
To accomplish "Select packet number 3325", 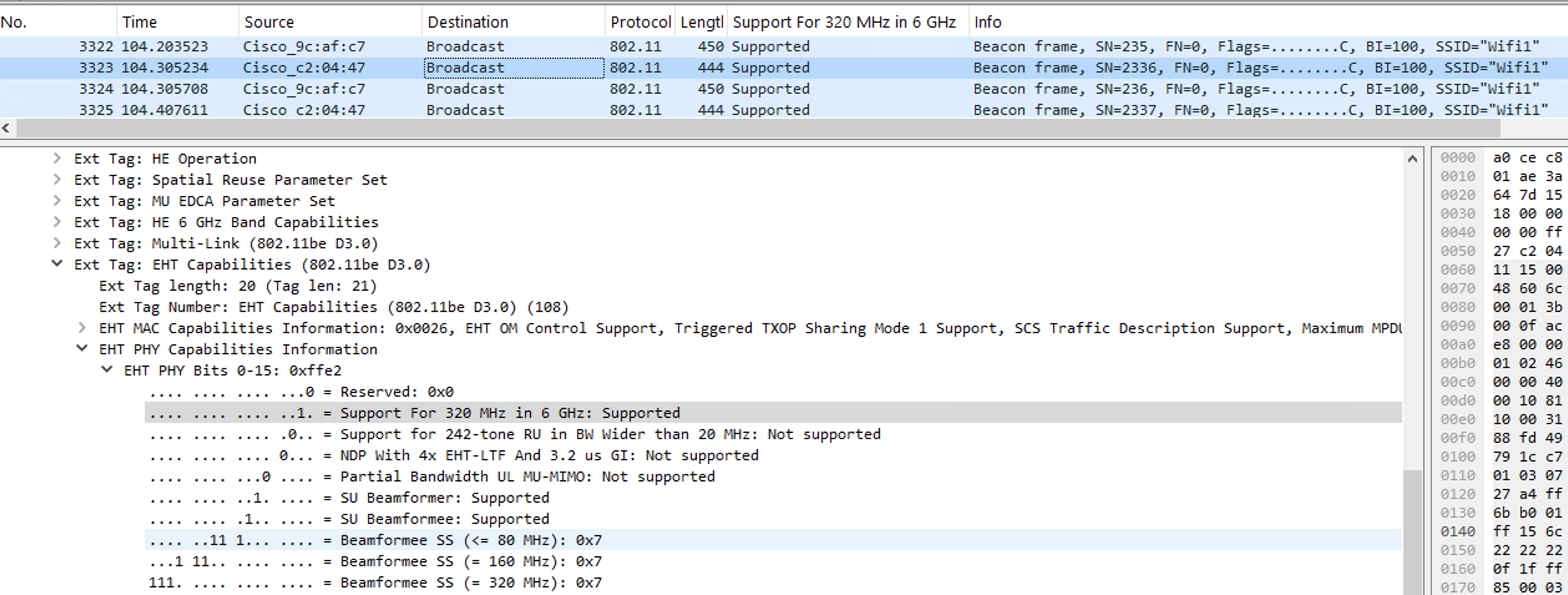I will click(x=784, y=109).
